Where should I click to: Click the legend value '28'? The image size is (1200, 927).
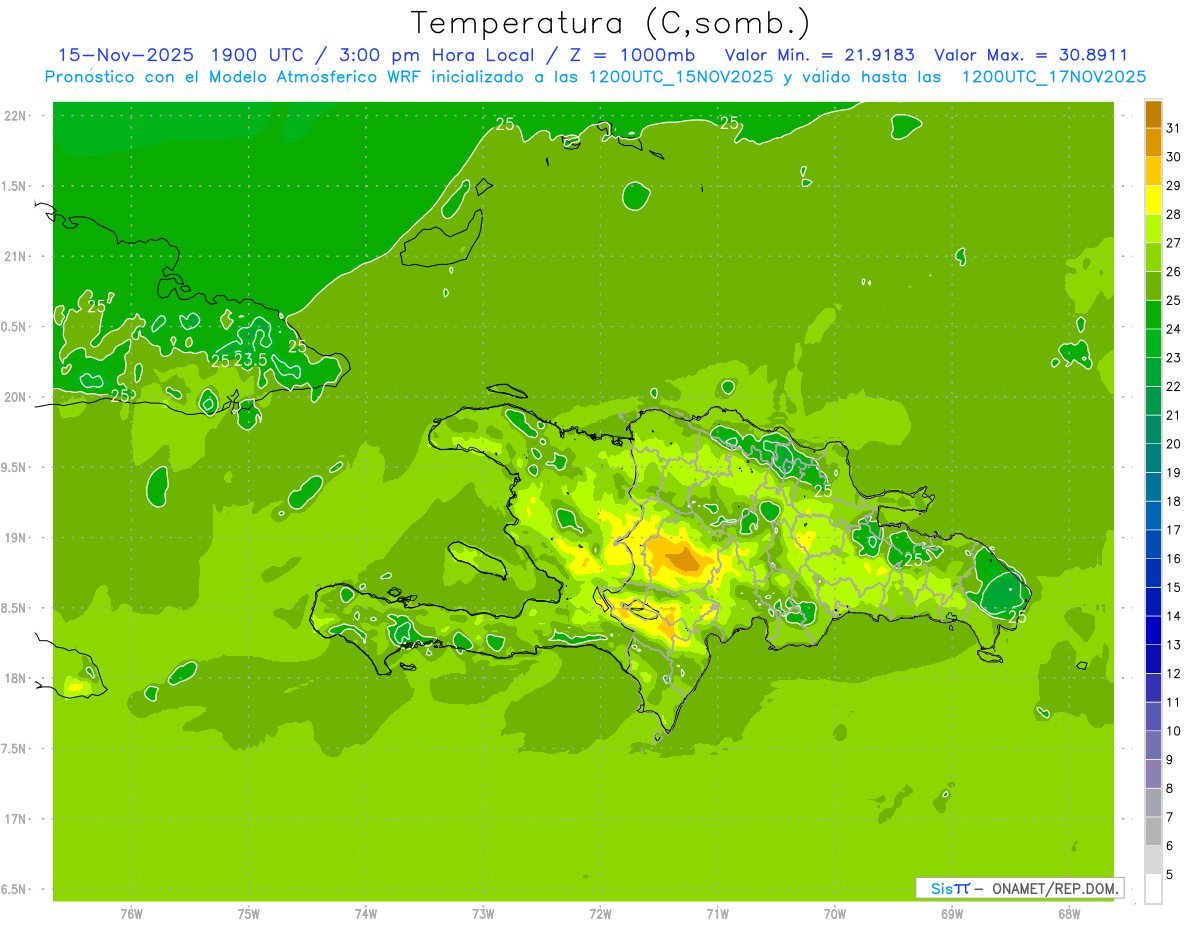(1174, 214)
